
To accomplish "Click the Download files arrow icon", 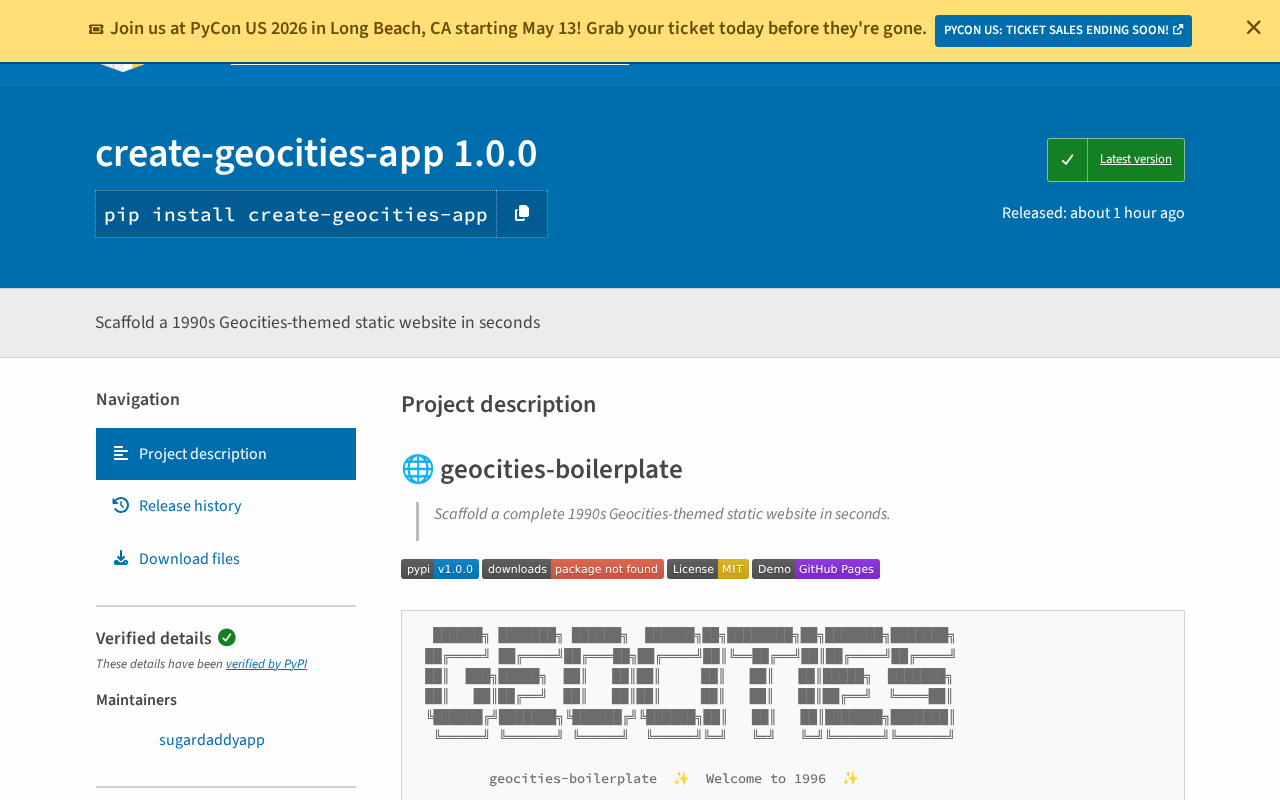I will (x=121, y=558).
